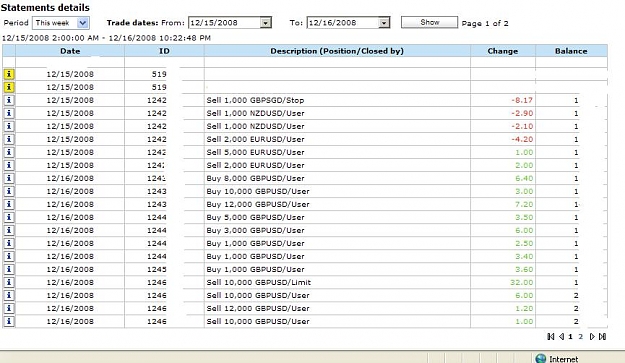Open info icon for NZDUSD row with -2.90 change
The height and width of the screenshot is (363, 625).
9,113
